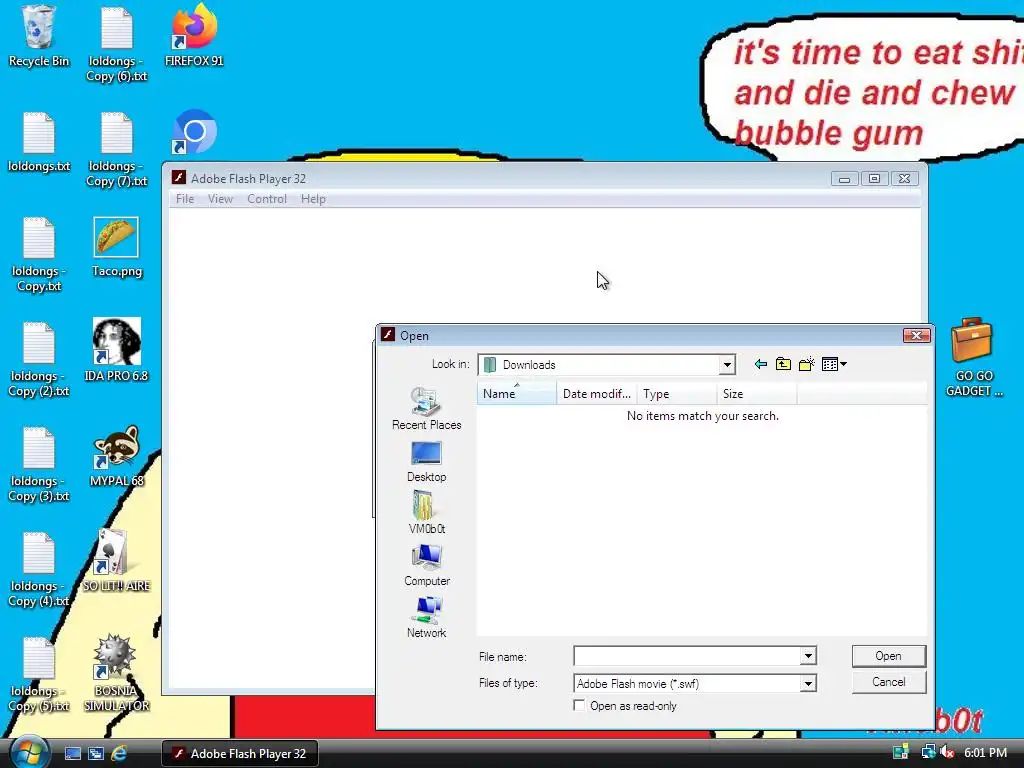Launch Internet Explorer from quick launch
The image size is (1024, 768).
tap(119, 754)
